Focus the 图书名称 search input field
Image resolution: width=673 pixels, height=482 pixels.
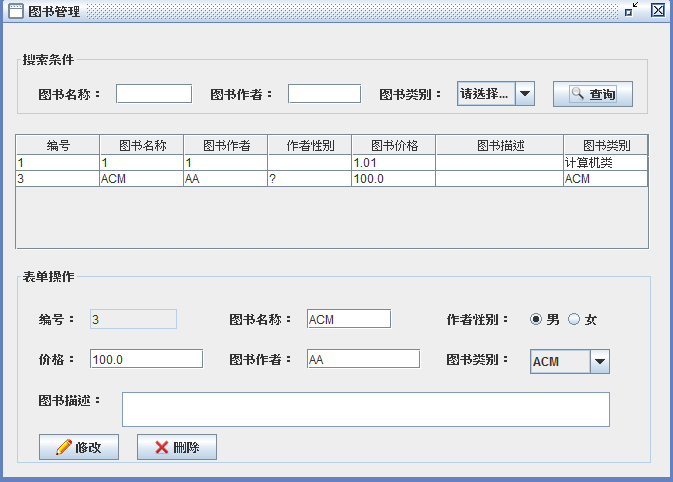coord(154,94)
